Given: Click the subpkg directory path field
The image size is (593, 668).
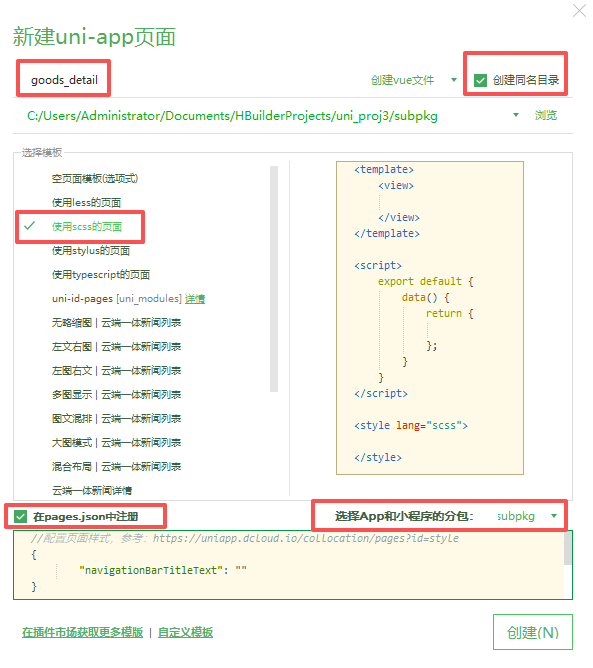Looking at the screenshot, I should pos(232,116).
